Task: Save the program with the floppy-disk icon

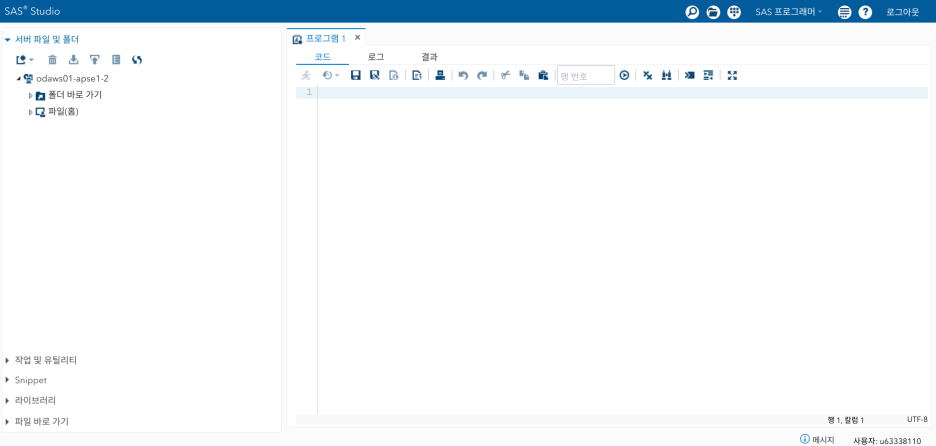Action: click(356, 75)
